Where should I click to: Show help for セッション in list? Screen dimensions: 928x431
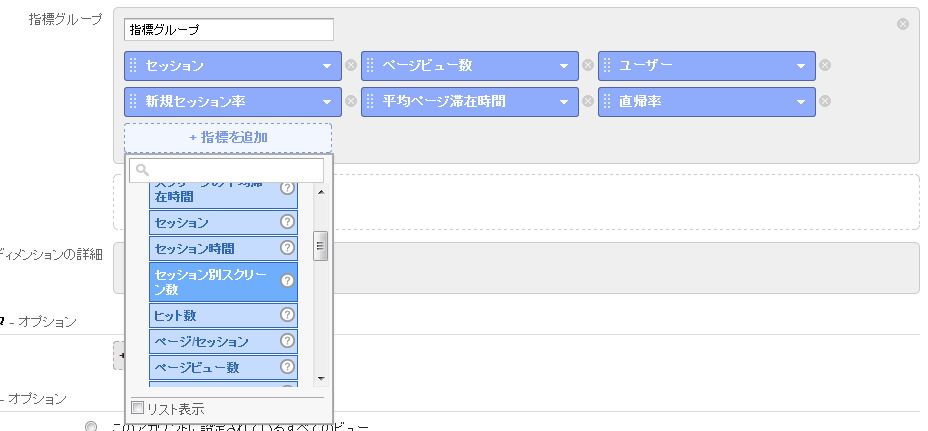287,221
